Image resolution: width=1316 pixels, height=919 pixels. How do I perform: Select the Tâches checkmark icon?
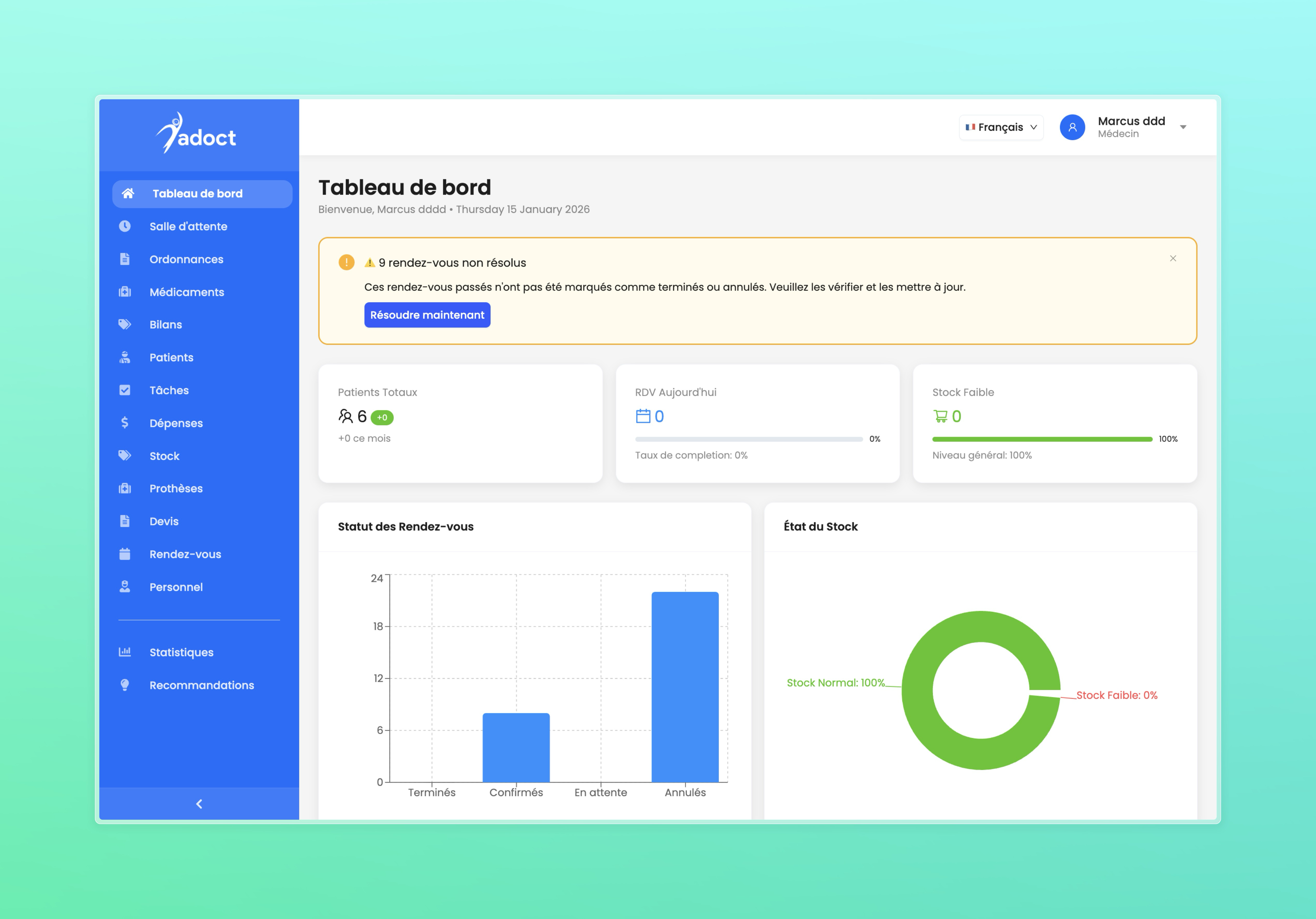125,390
